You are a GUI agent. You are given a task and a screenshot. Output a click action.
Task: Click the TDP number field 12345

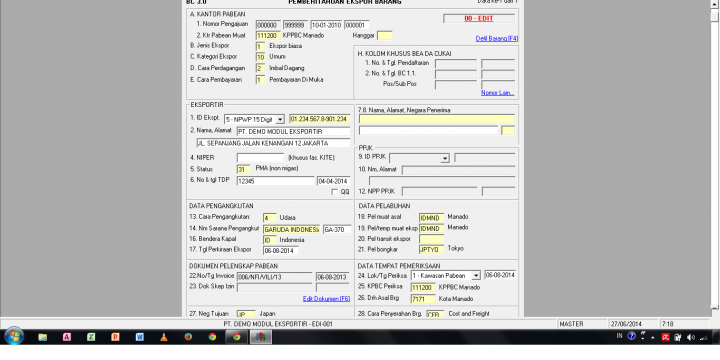276,181
